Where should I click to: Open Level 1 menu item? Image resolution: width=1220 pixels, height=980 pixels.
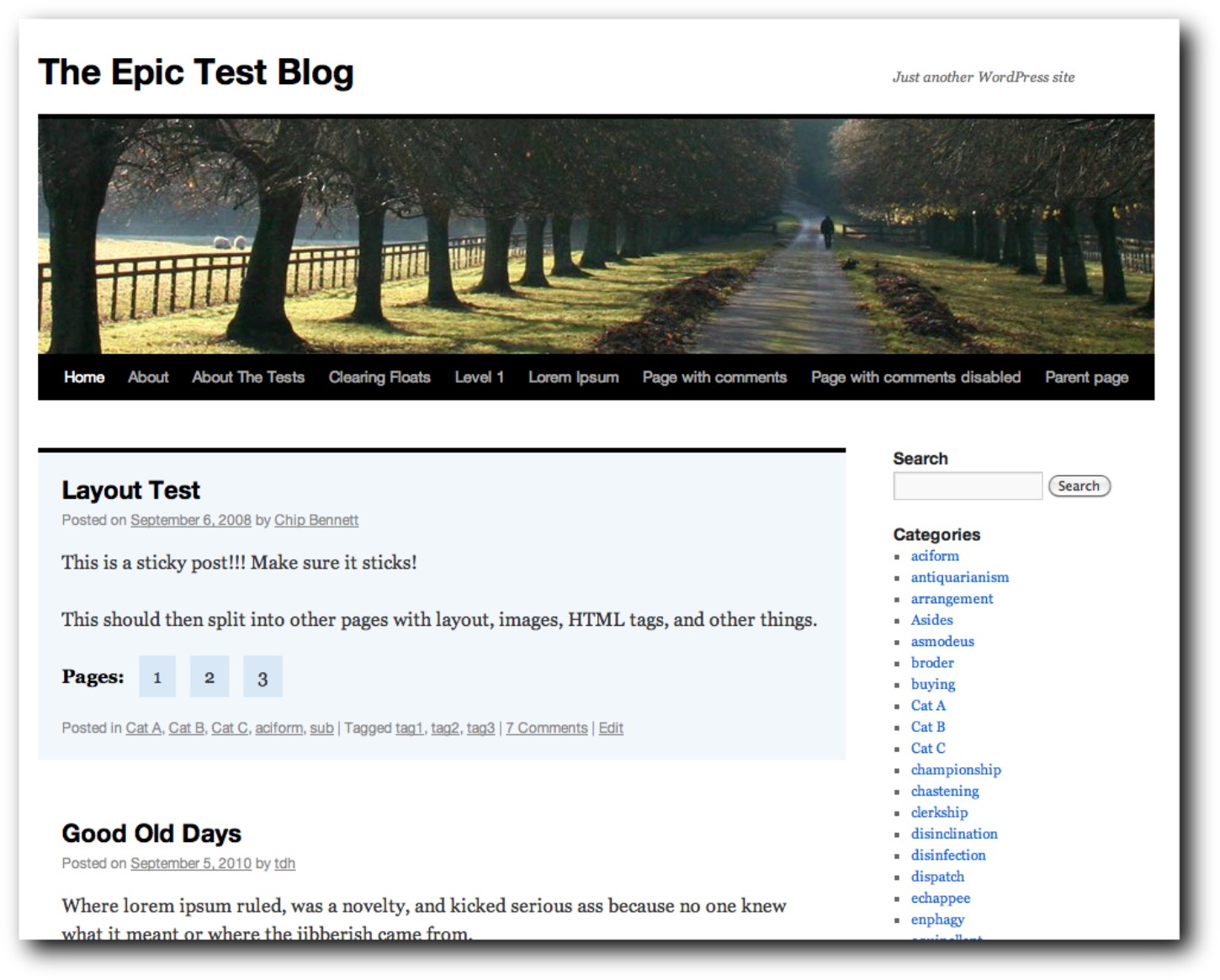click(480, 377)
